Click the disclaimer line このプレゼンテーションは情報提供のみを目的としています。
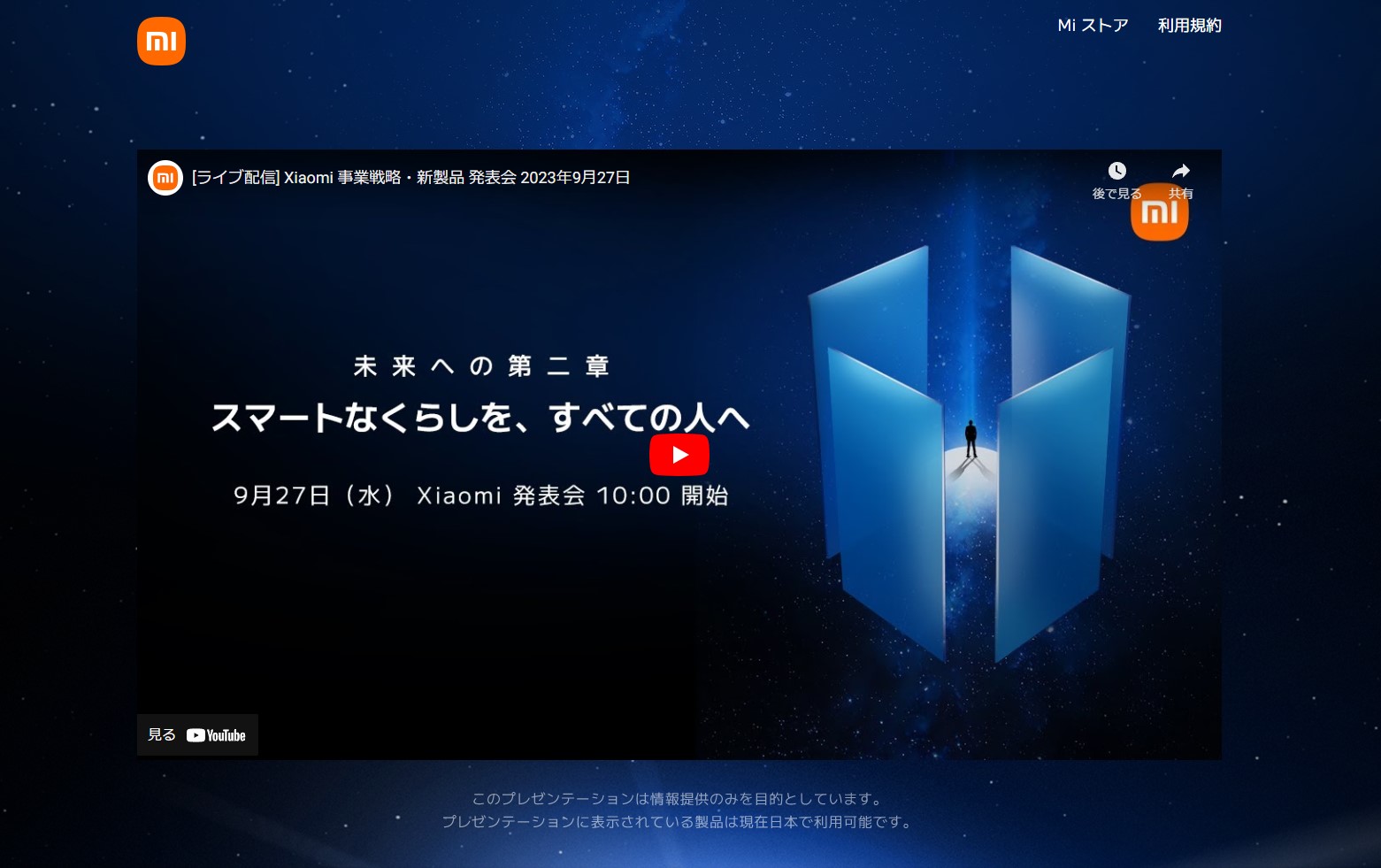 point(679,799)
